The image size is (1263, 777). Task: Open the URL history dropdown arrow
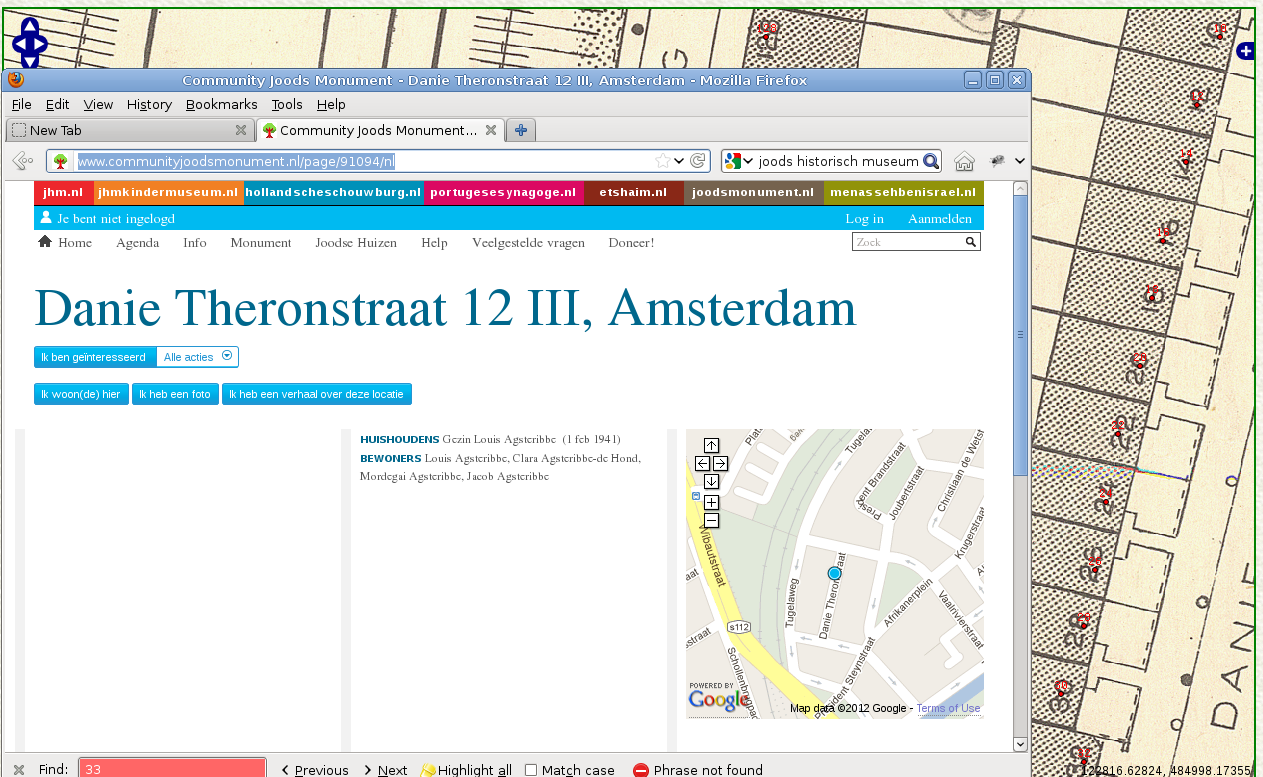click(679, 161)
